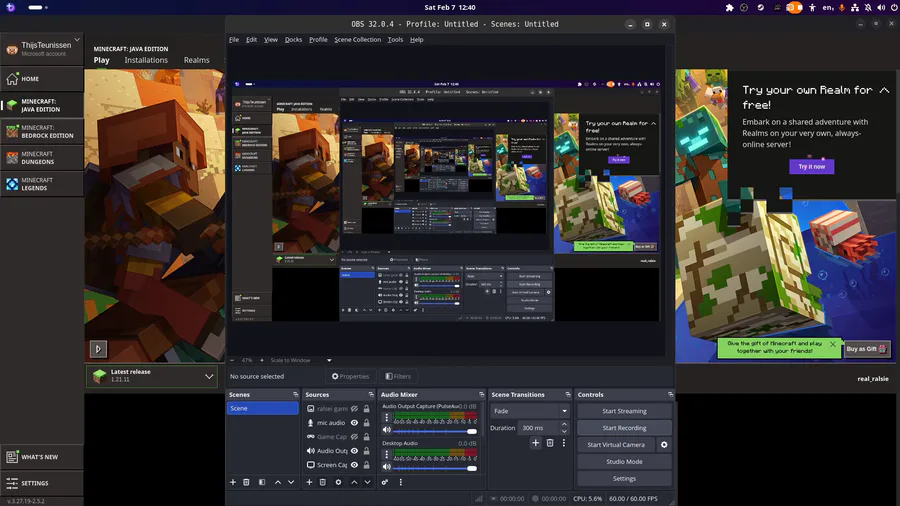900x506 pixels.
Task: Undock the Audio Mixer panel
Action: [482, 395]
